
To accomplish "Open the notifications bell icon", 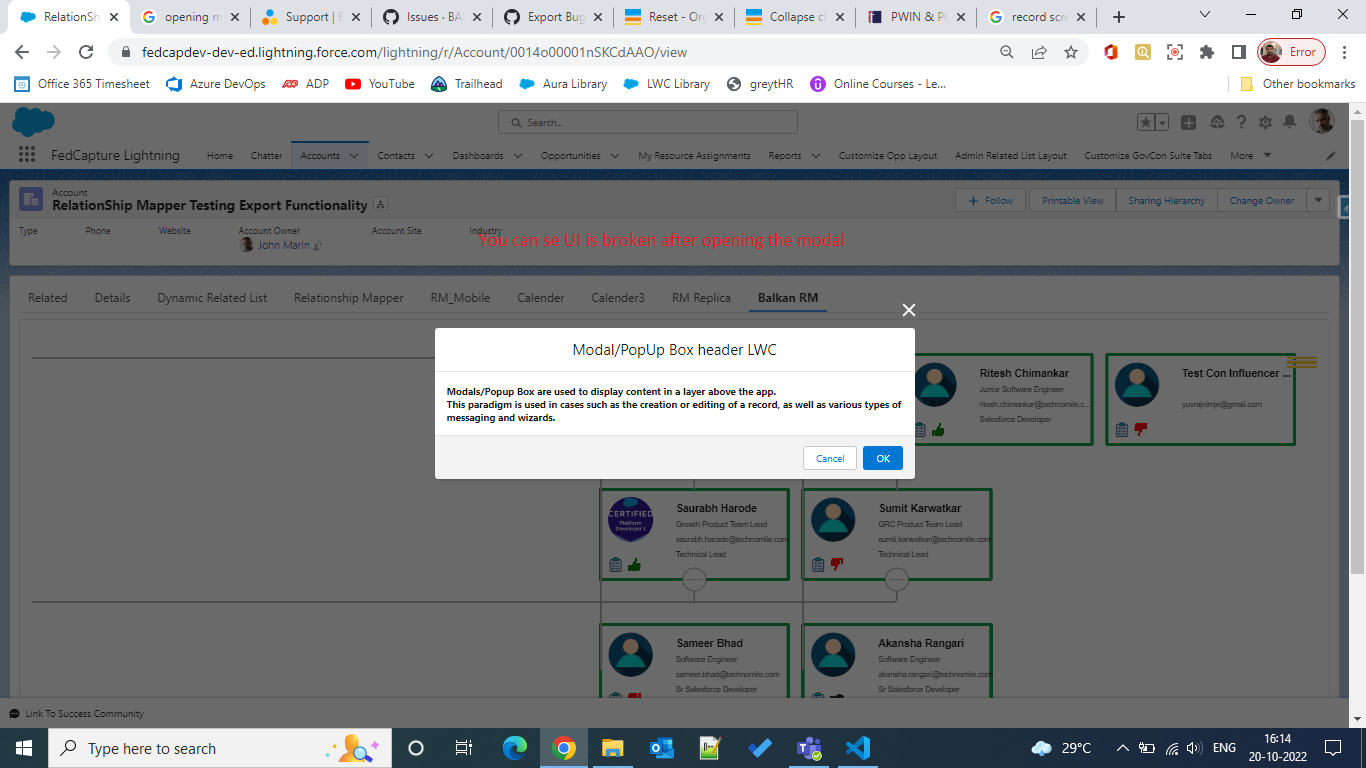I will pos(1289,121).
